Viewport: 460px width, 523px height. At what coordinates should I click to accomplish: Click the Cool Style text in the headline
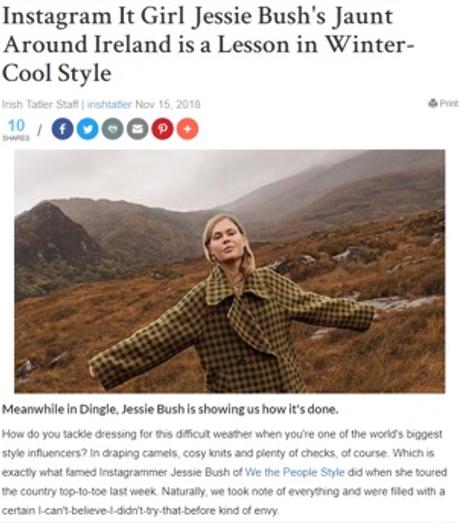57,73
